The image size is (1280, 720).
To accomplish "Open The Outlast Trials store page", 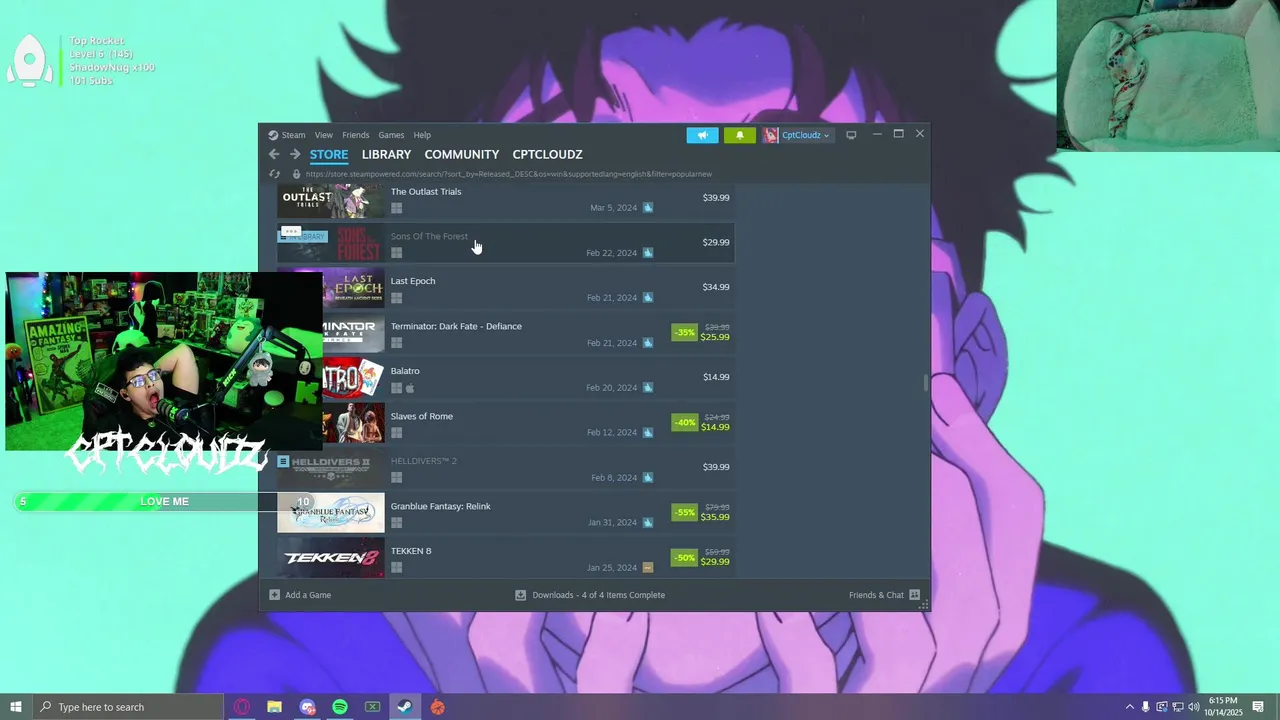I will [426, 191].
